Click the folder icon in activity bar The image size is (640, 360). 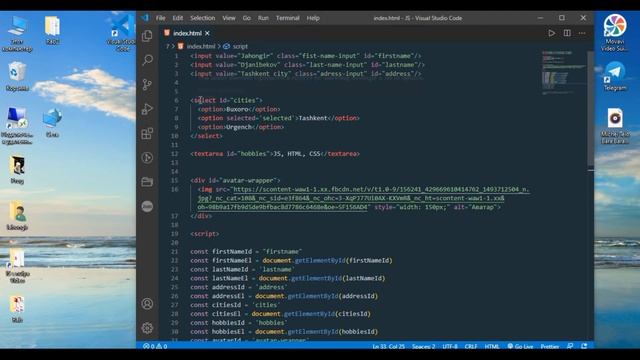click(147, 182)
